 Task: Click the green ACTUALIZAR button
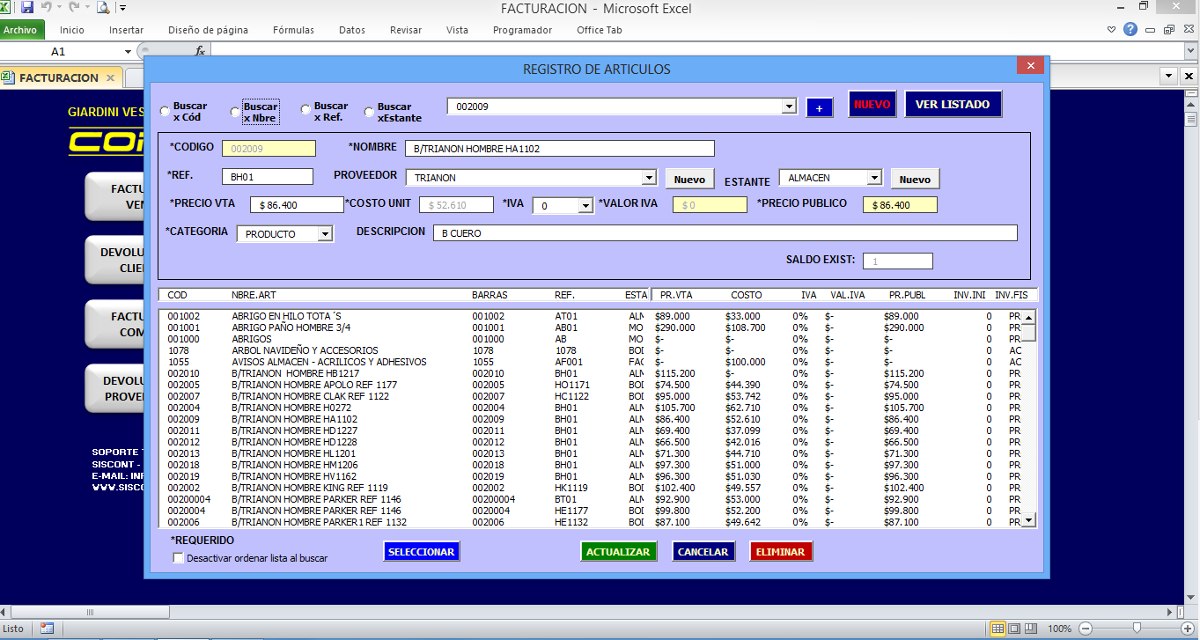coord(618,552)
